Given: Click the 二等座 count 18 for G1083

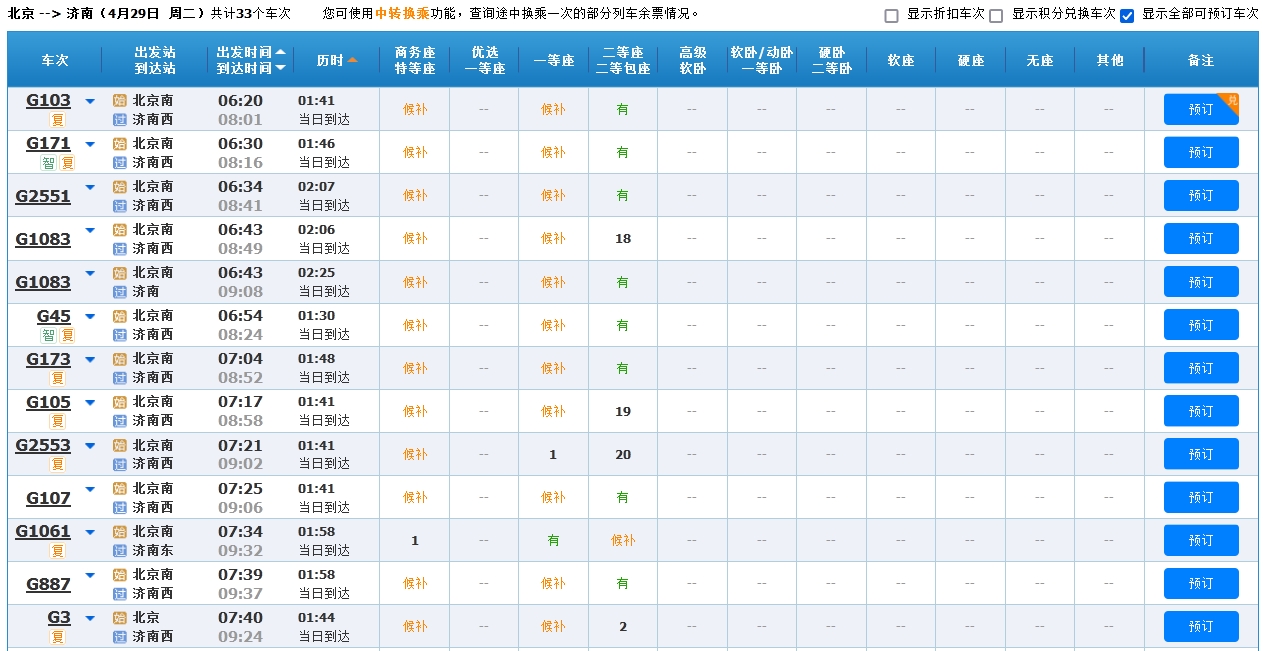Looking at the screenshot, I should [x=623, y=239].
